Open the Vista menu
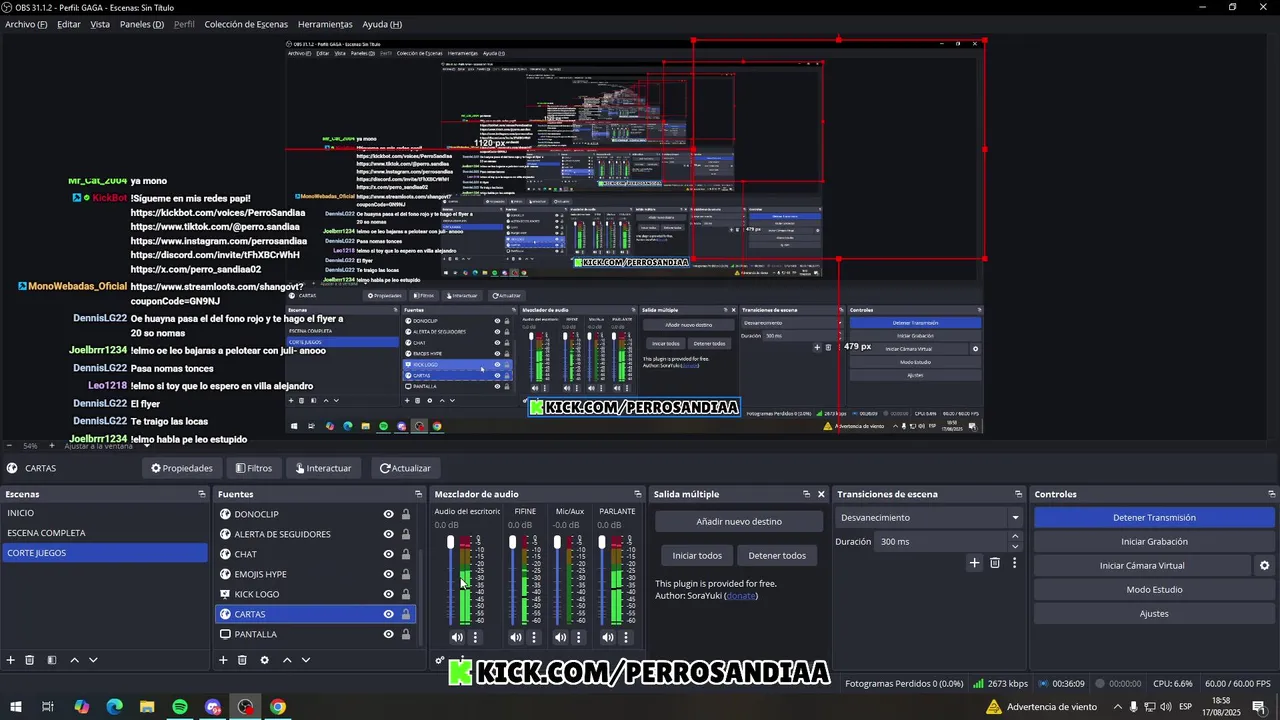1280x720 pixels. pyautogui.click(x=100, y=24)
